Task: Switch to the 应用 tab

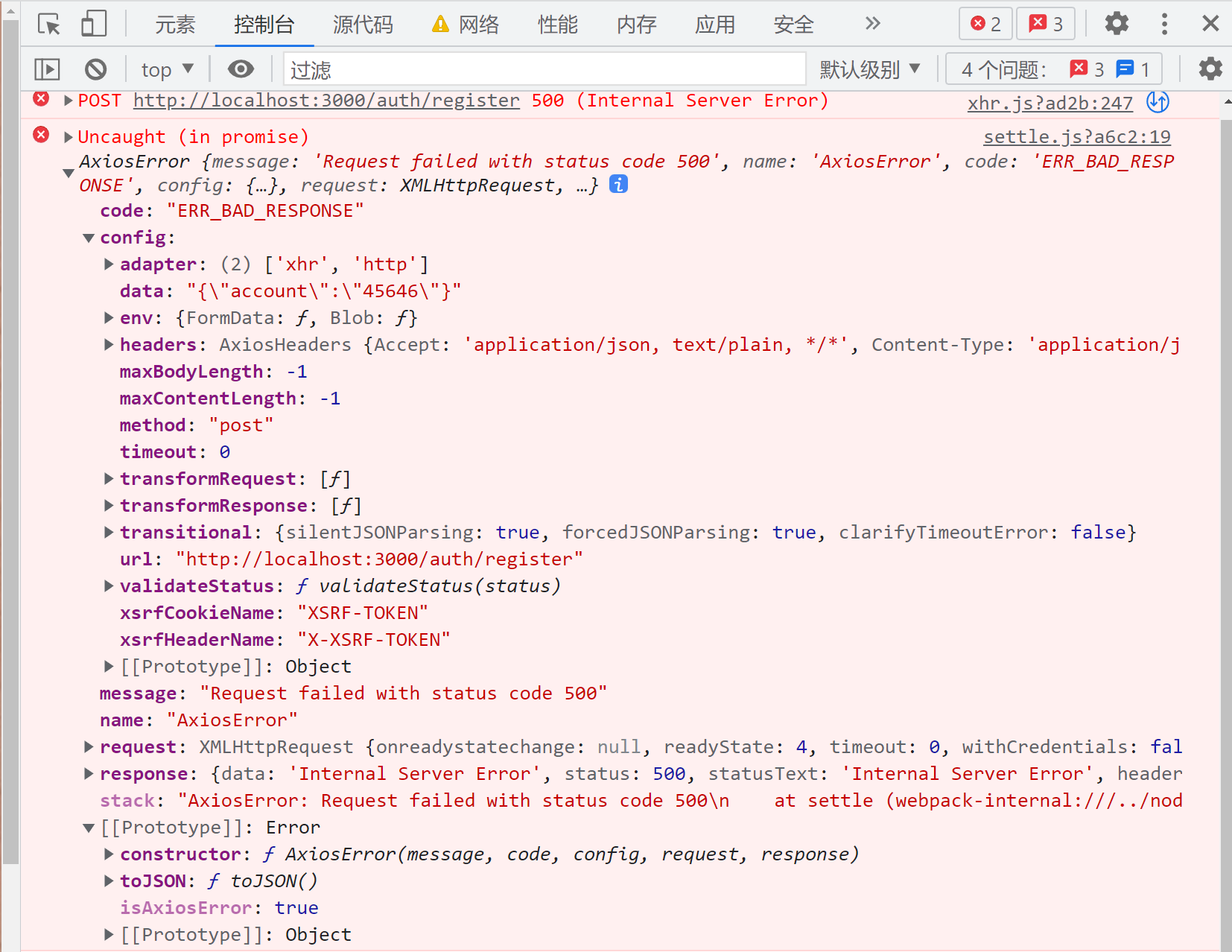Action: point(715,25)
